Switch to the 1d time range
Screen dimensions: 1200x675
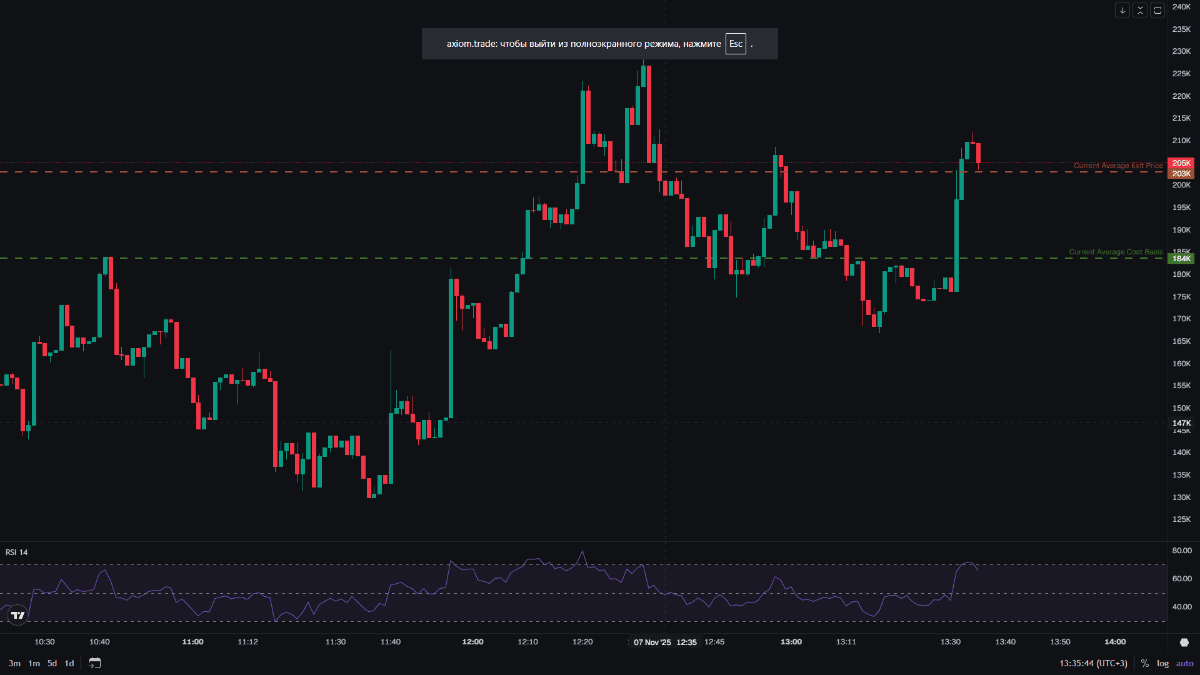[69, 663]
